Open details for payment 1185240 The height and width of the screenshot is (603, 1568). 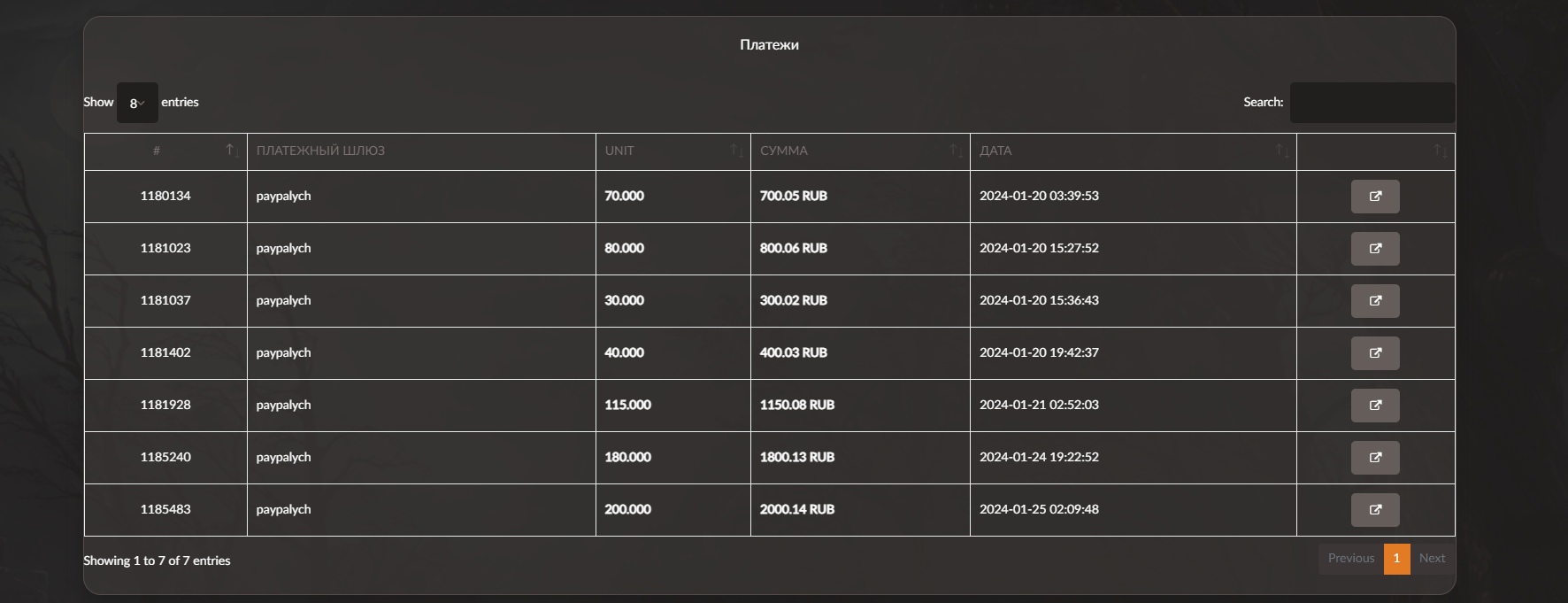pos(1374,458)
